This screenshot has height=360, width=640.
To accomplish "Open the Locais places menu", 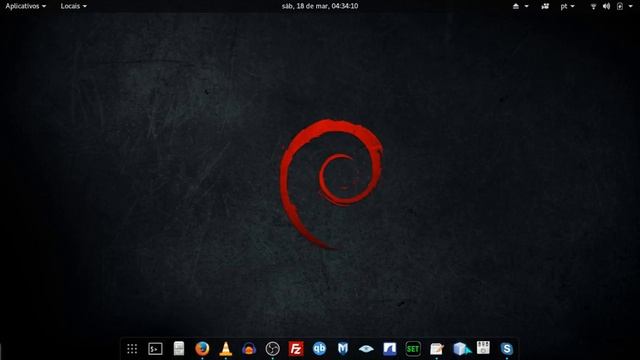I will coord(73,6).
